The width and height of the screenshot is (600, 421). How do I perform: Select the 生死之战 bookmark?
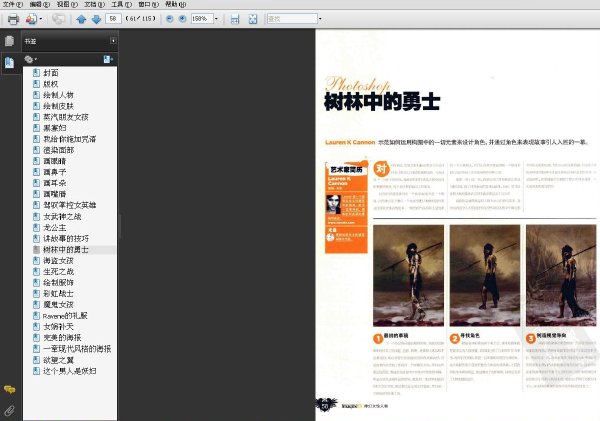tap(58, 272)
